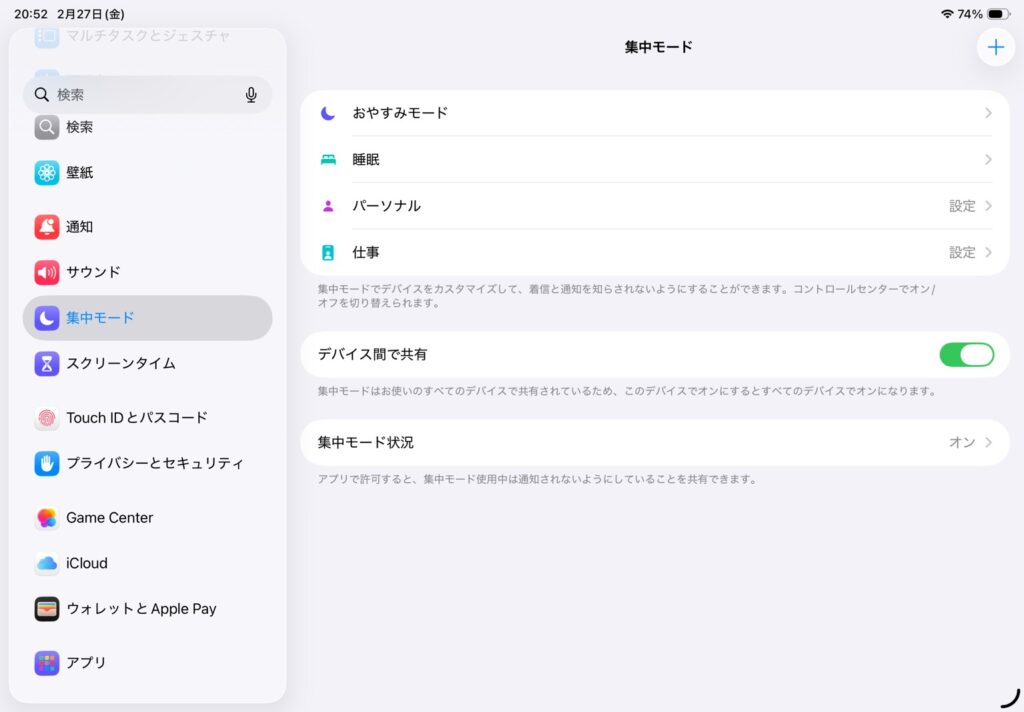Tap the Game Center colorful bubbles icon
Image resolution: width=1024 pixels, height=712 pixels.
coord(47,518)
